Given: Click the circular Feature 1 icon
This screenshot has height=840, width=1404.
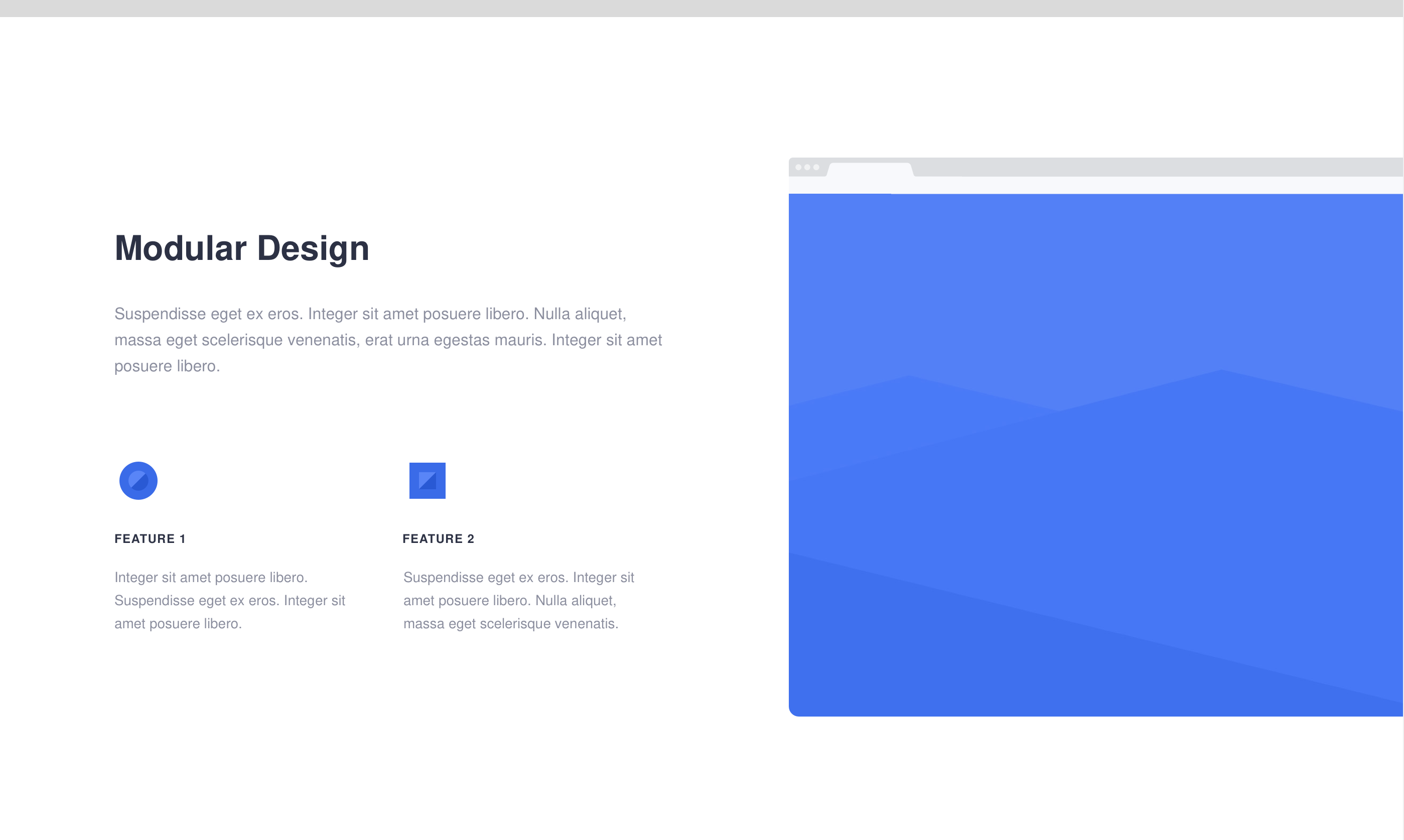Looking at the screenshot, I should click(x=138, y=481).
